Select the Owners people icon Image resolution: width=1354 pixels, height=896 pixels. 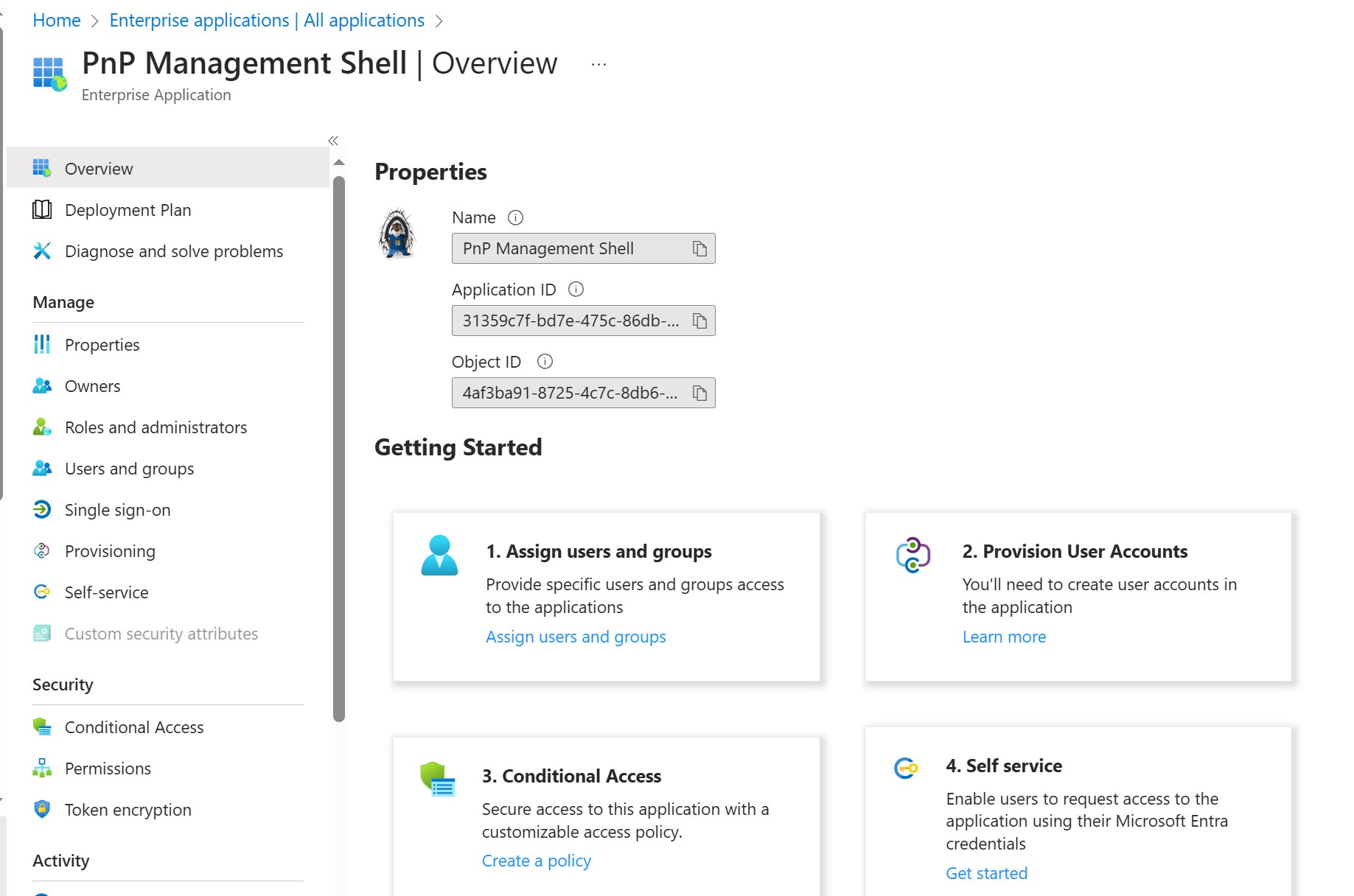(x=42, y=385)
